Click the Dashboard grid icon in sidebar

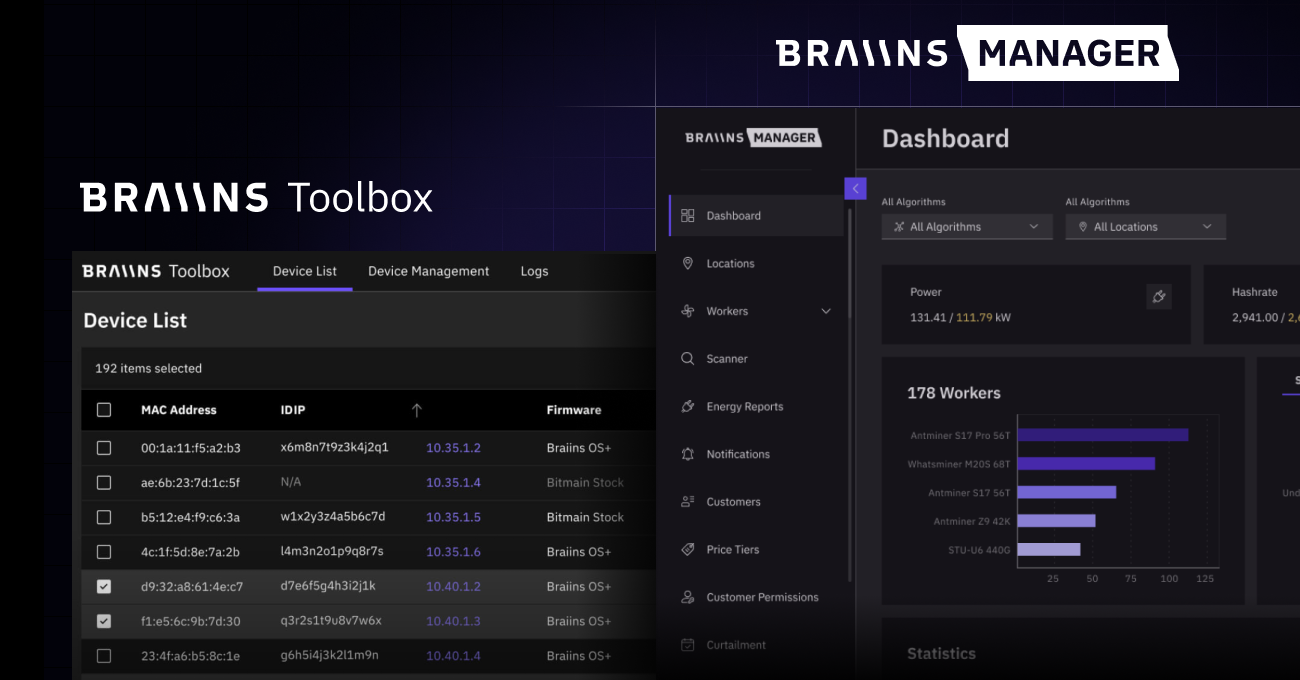[687, 216]
